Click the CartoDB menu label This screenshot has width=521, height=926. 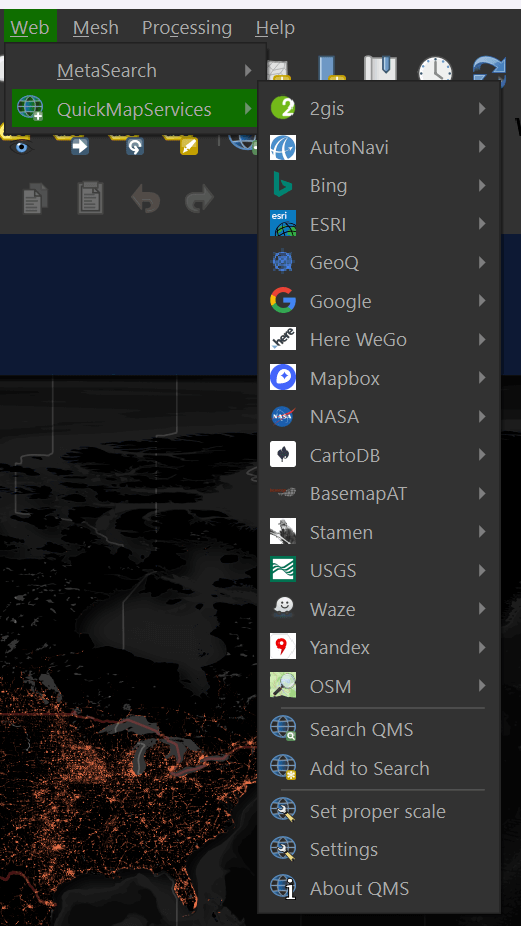tap(345, 455)
